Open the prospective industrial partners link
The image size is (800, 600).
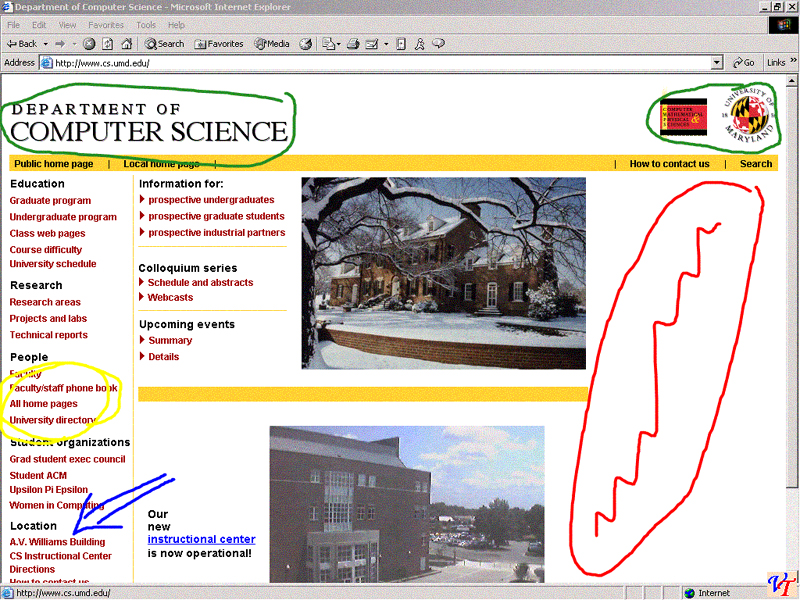[x=217, y=232]
